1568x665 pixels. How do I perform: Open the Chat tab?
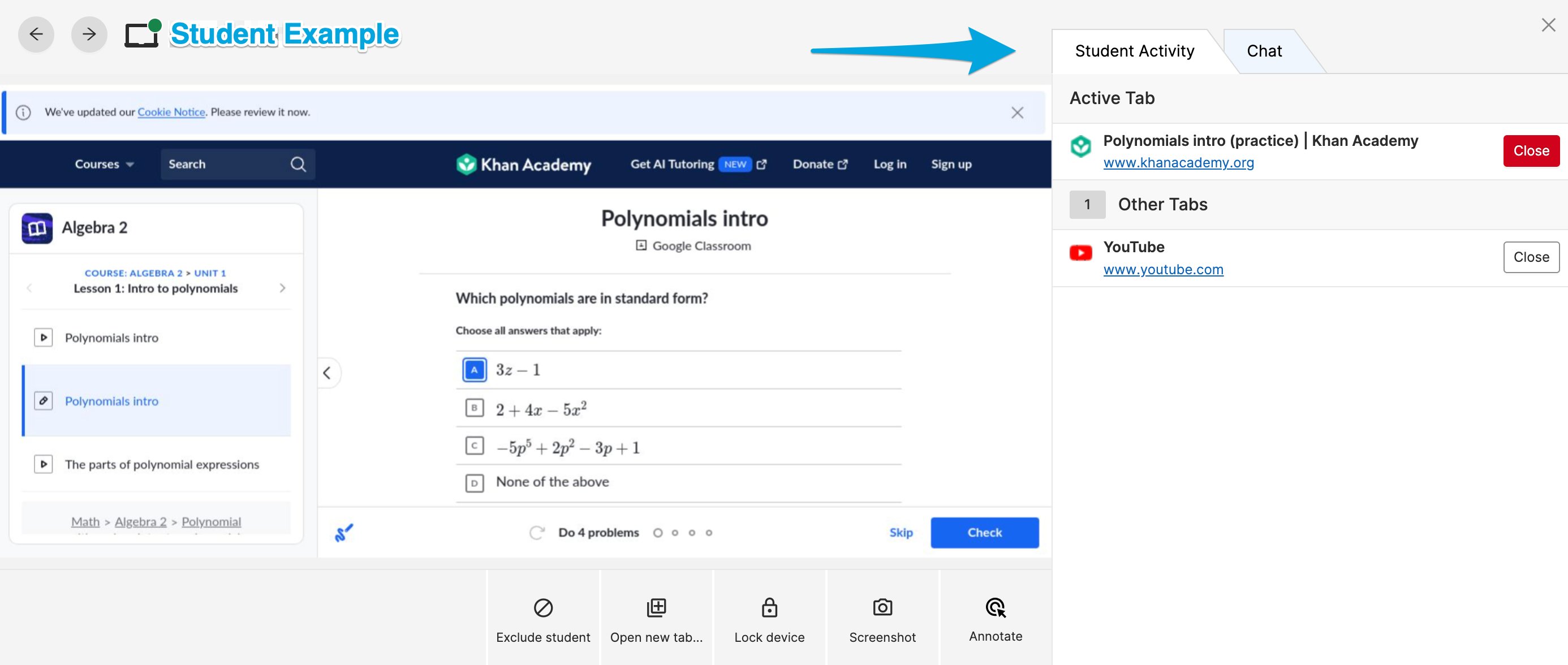(1264, 51)
